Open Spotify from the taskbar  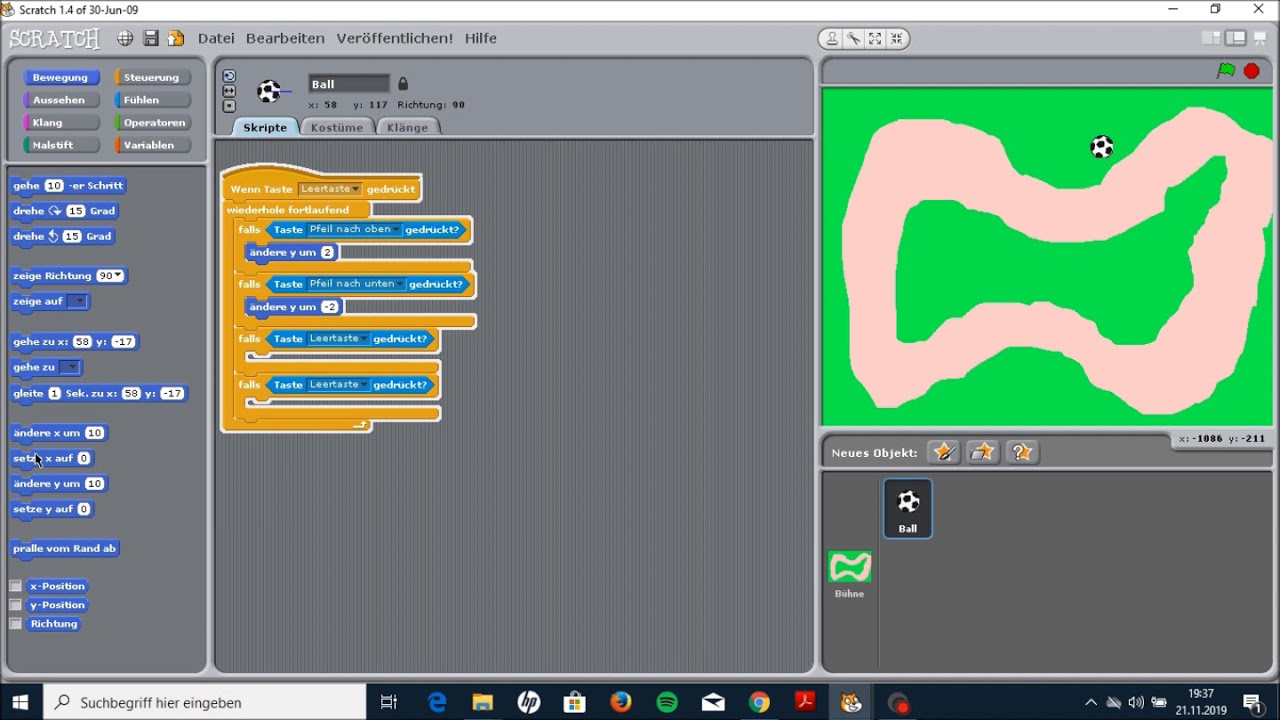667,702
